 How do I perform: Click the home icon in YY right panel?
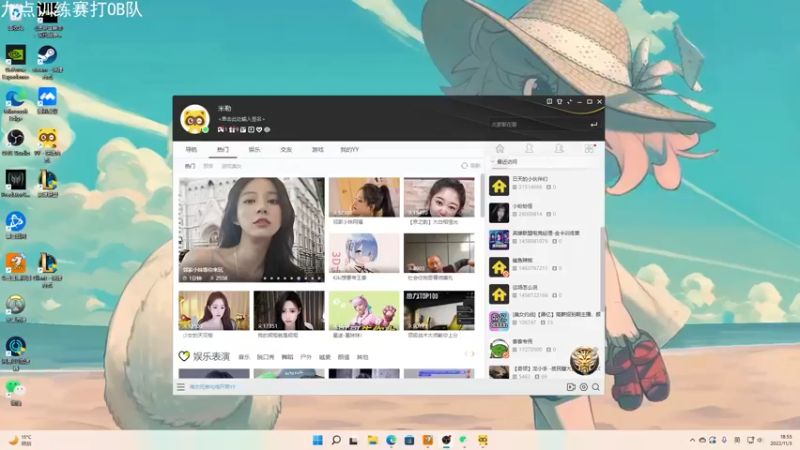(x=500, y=148)
